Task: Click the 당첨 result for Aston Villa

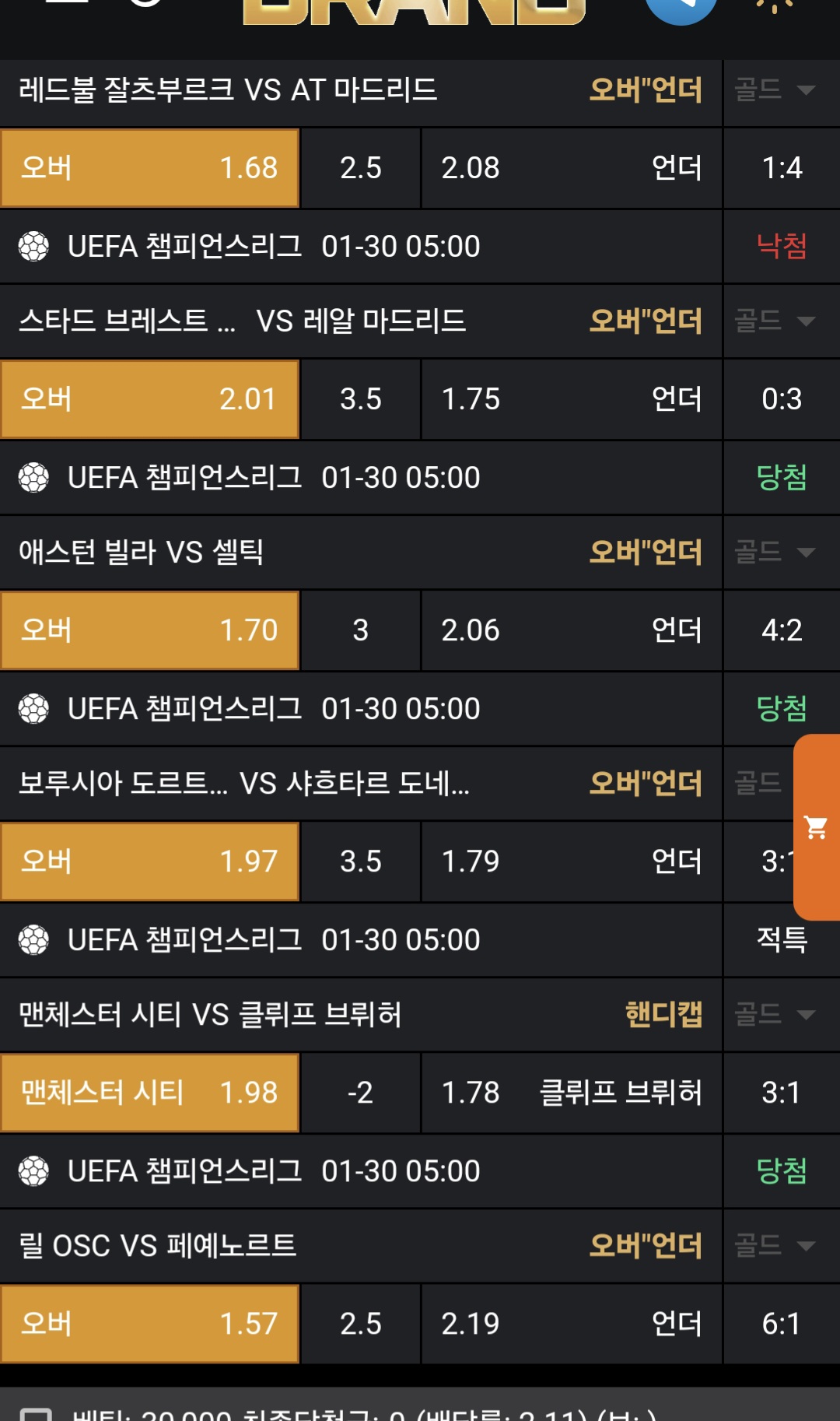Action: point(782,709)
